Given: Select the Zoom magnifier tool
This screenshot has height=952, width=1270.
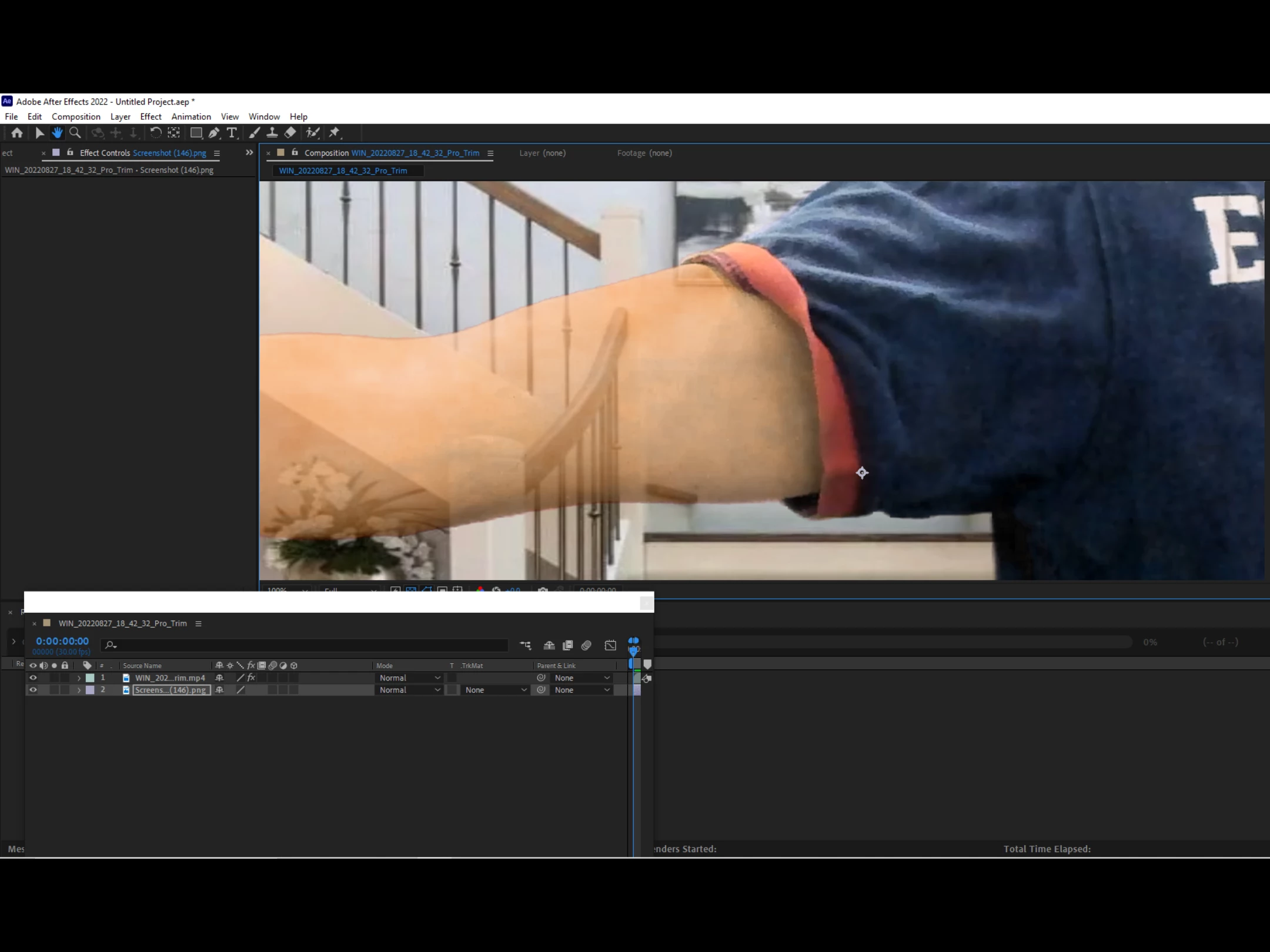Looking at the screenshot, I should pos(75,133).
